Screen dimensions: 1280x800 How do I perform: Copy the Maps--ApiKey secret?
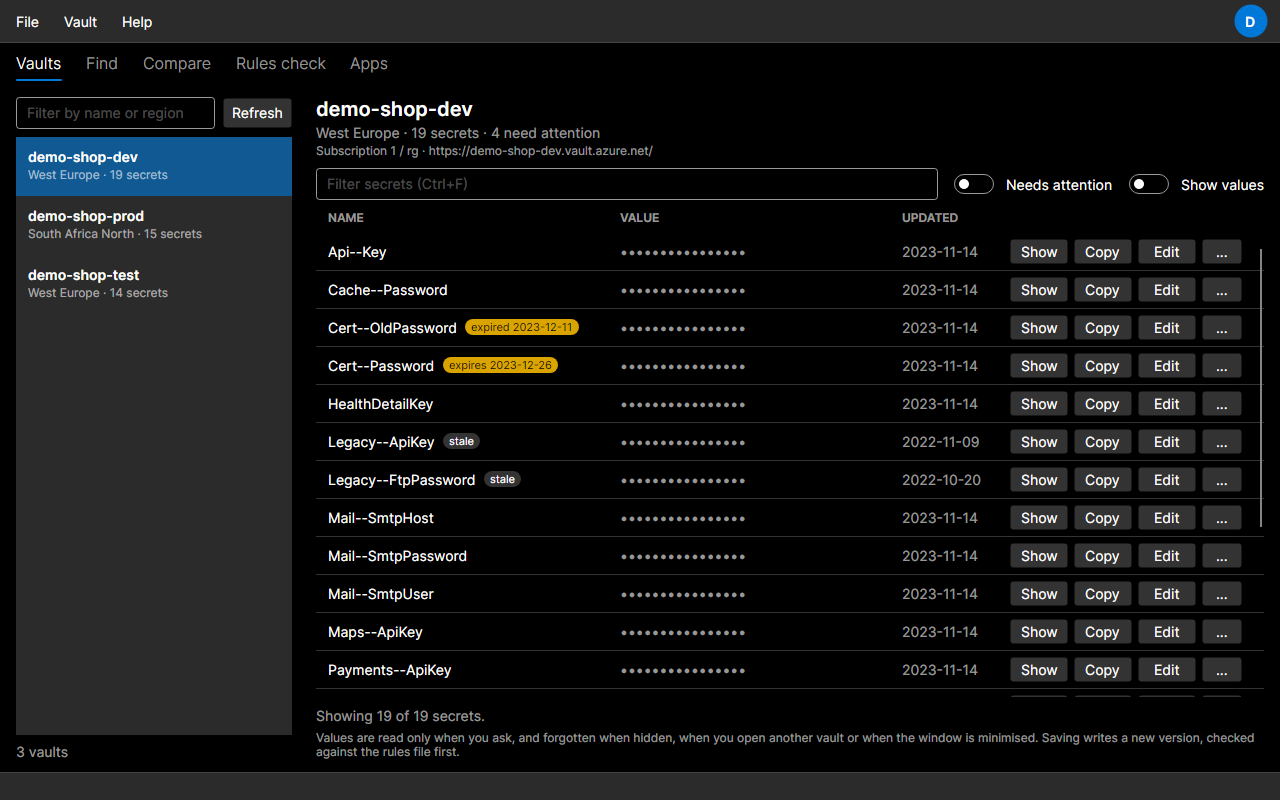1102,632
